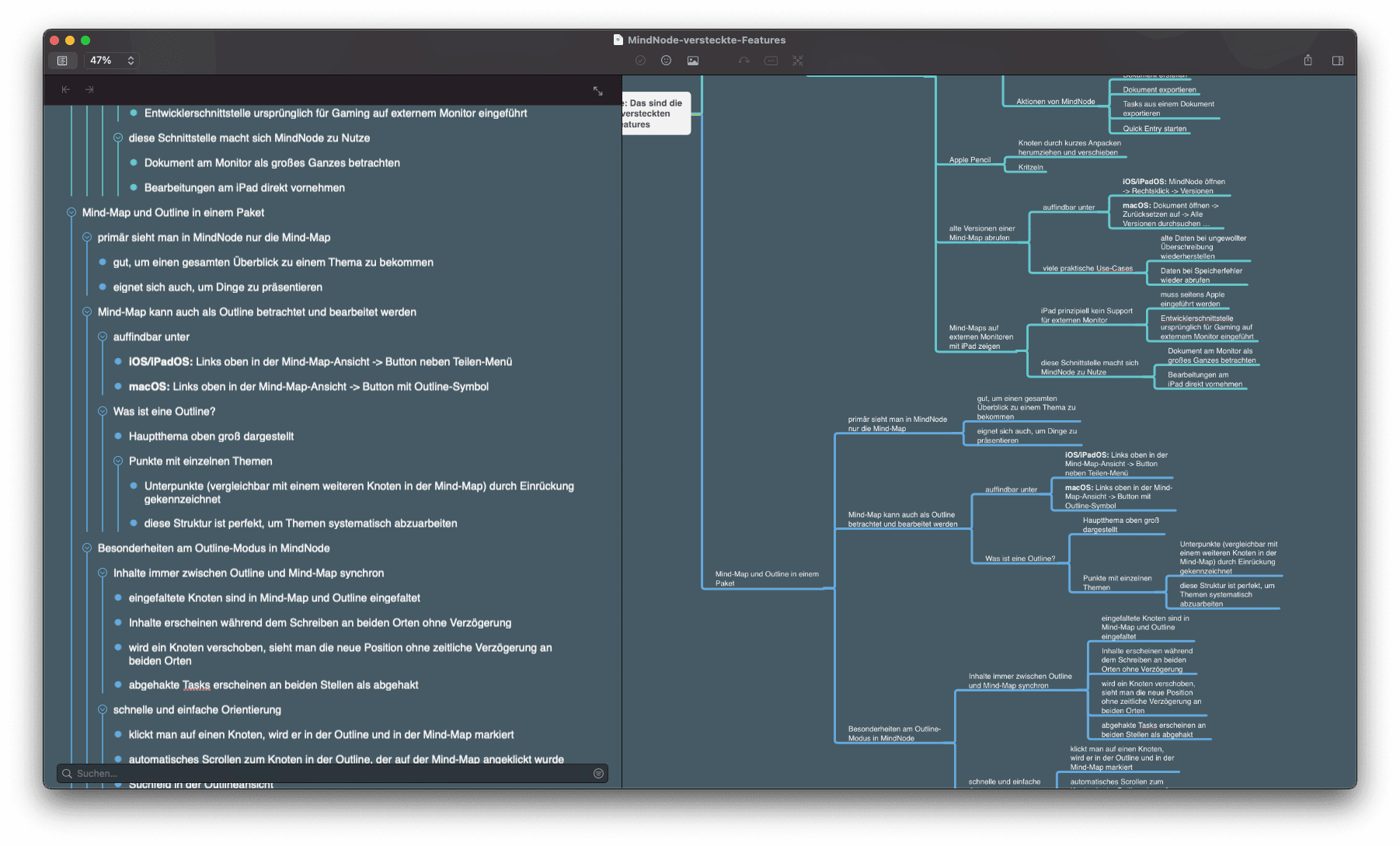Select mind map node 'Aktionen von MindNode'
Screen dimensions: 1400x846
pos(1055,102)
